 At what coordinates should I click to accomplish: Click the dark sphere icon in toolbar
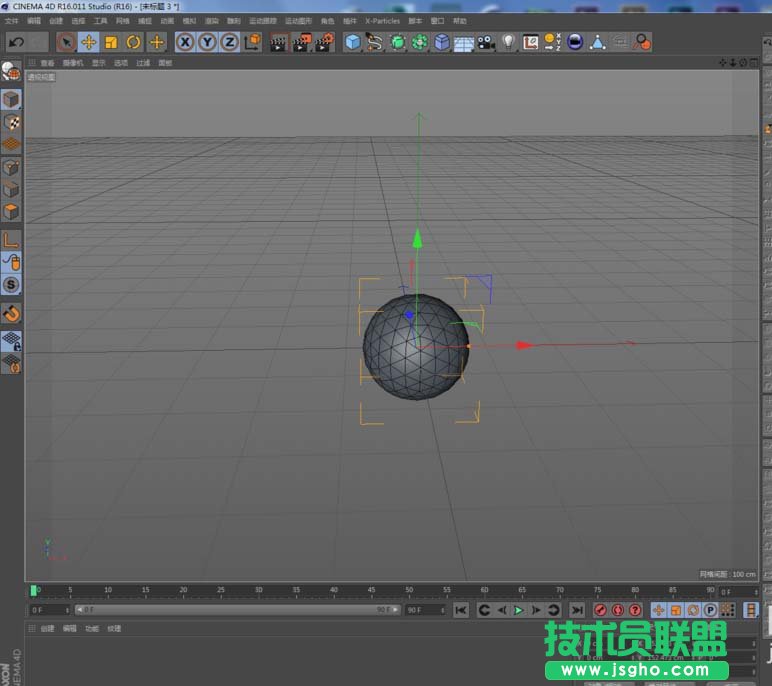575,42
